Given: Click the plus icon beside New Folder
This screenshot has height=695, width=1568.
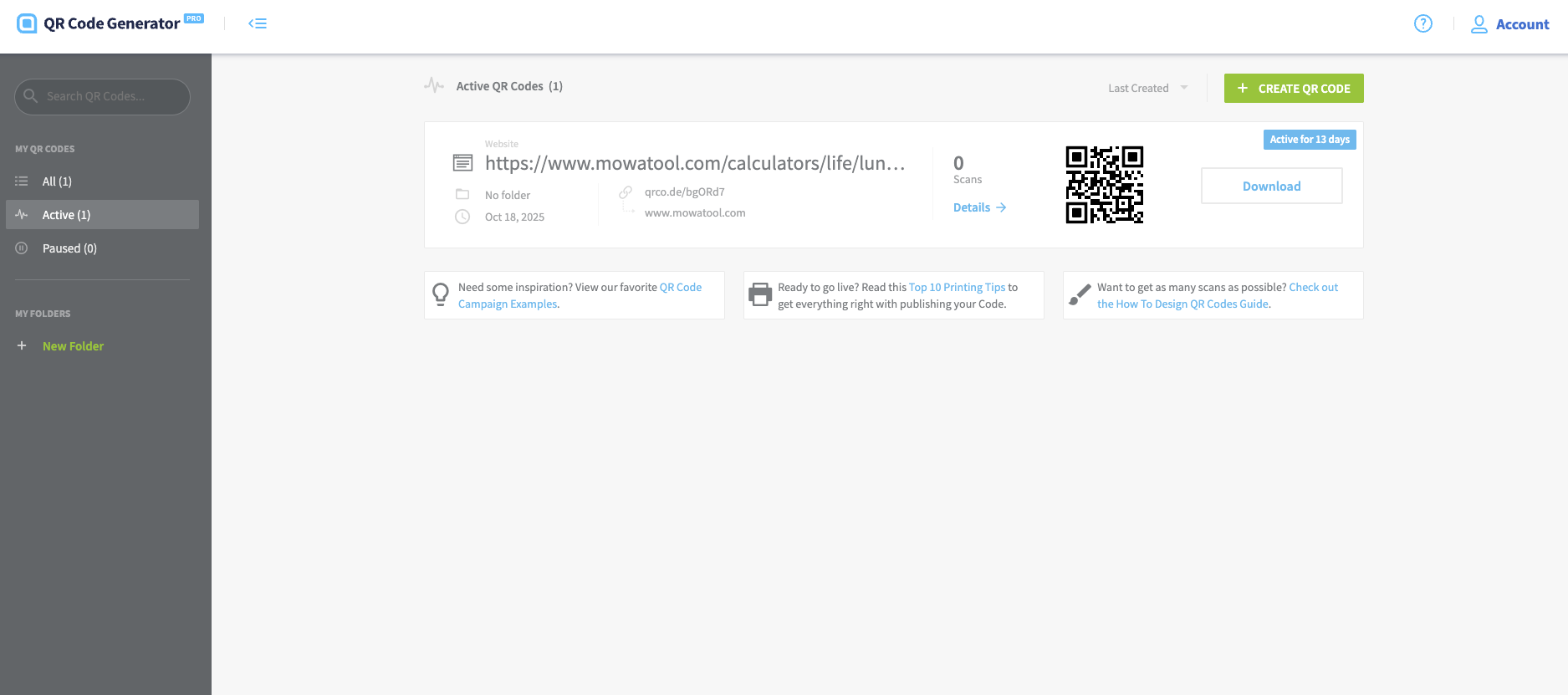Looking at the screenshot, I should 22,345.
